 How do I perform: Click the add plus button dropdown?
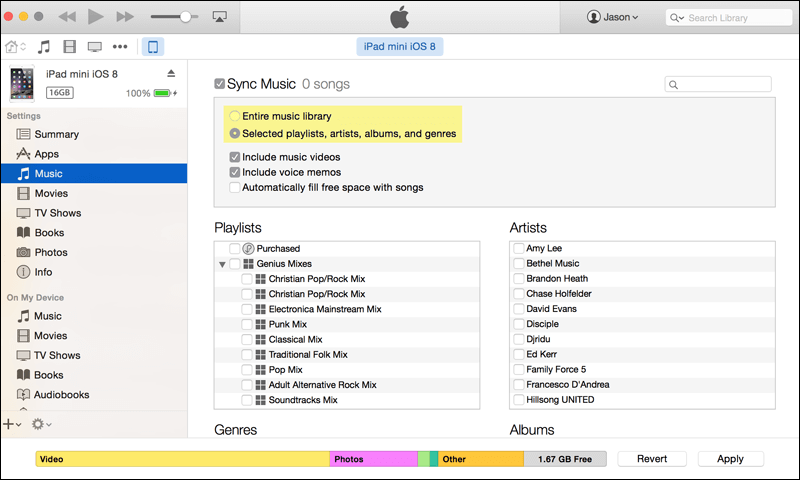coord(12,424)
